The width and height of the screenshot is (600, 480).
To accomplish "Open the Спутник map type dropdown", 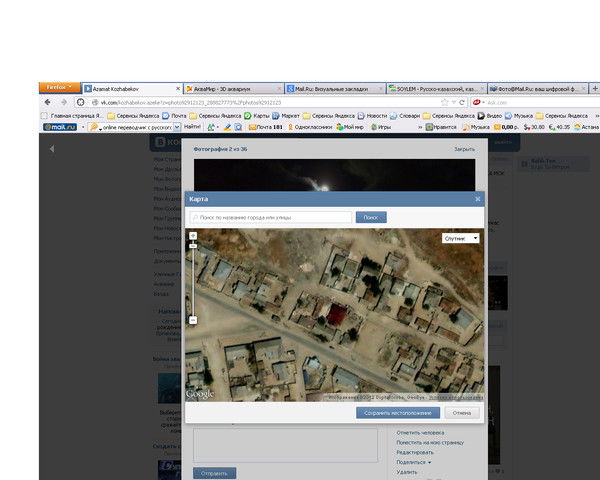I will (461, 238).
